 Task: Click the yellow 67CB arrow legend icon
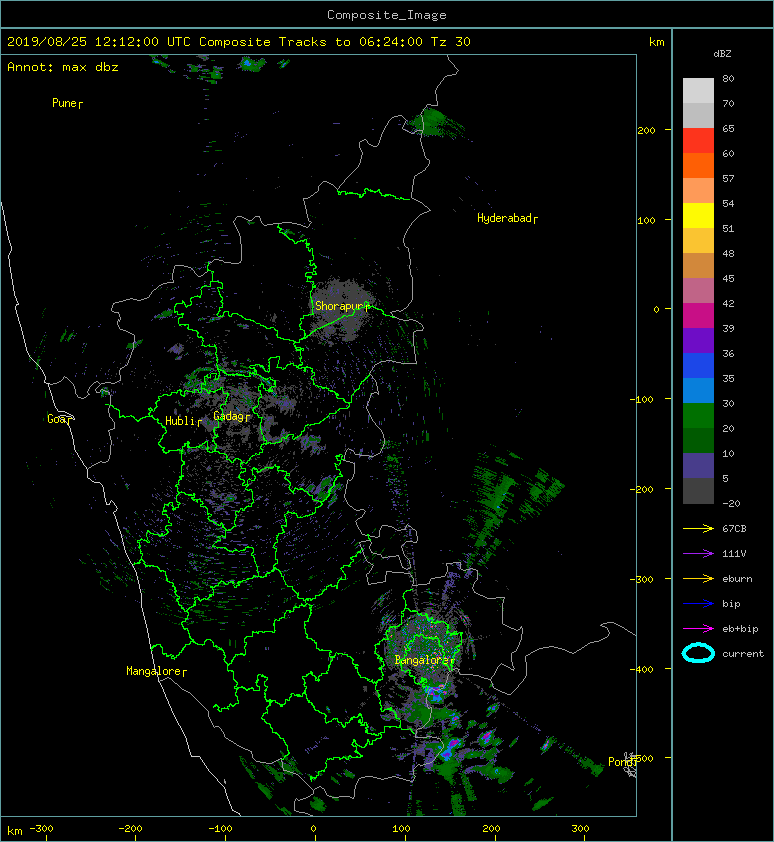tap(698, 528)
